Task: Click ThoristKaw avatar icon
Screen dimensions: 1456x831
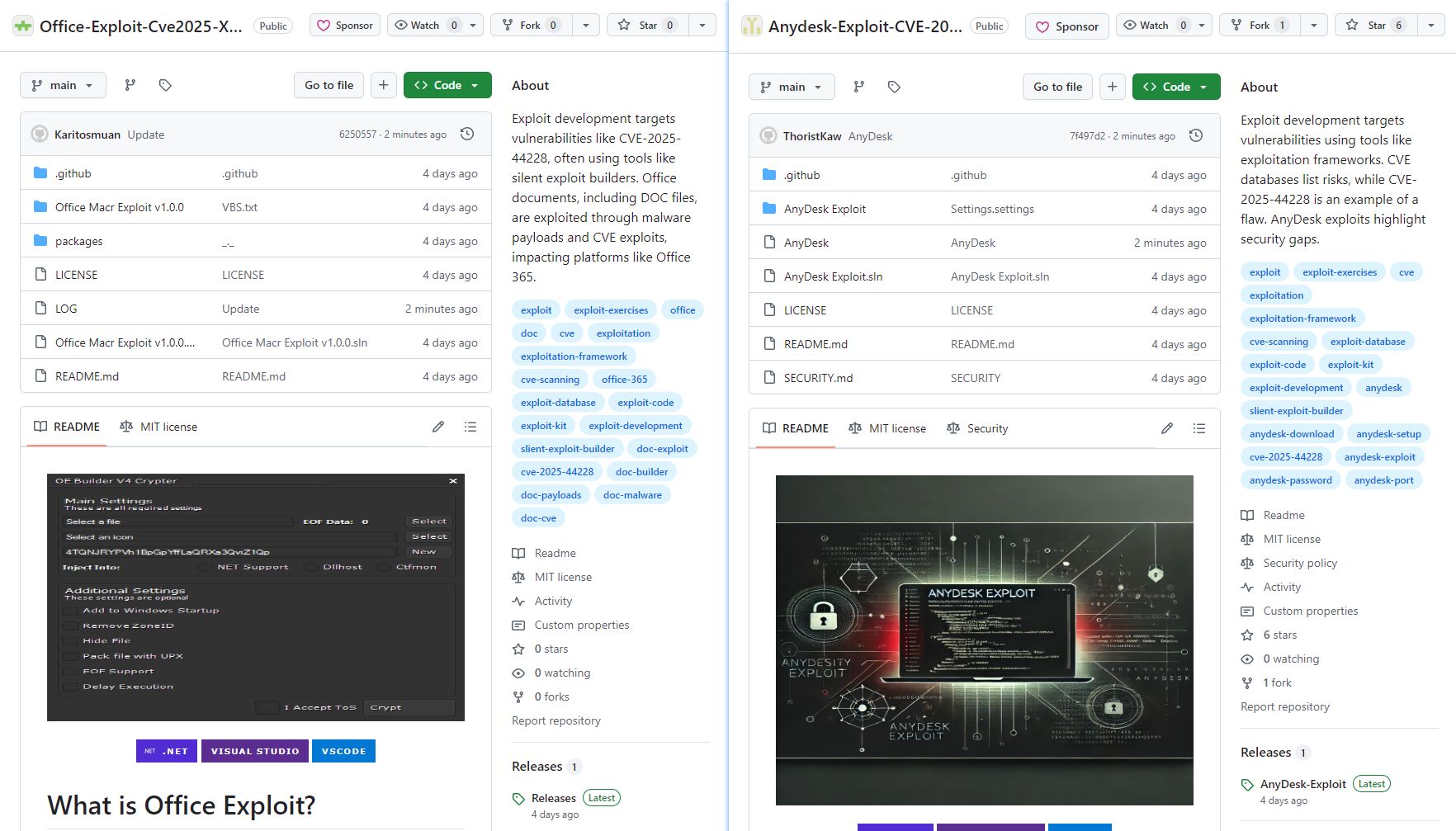Action: [x=768, y=135]
